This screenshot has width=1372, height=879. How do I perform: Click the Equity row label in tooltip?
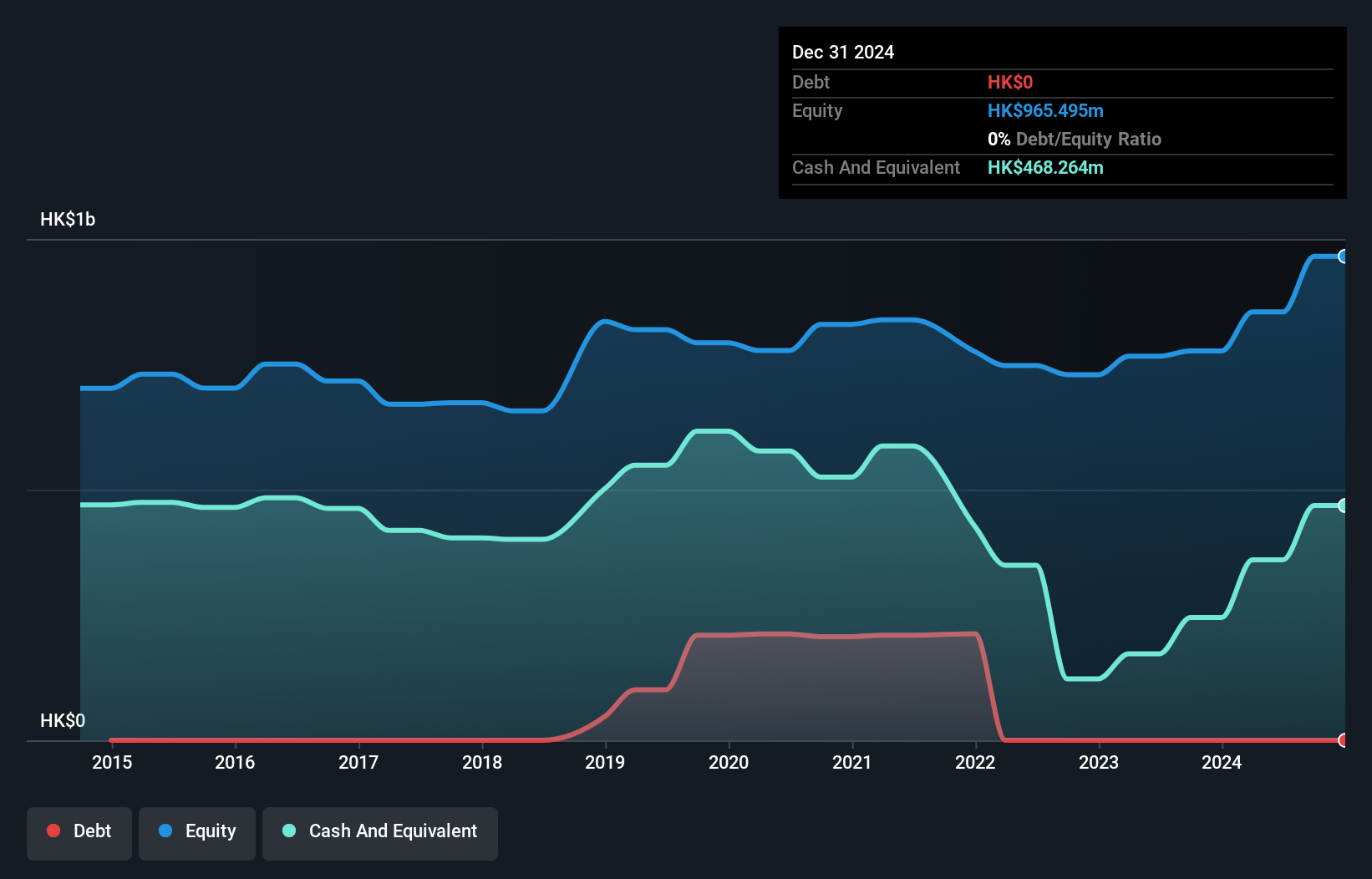(x=817, y=110)
